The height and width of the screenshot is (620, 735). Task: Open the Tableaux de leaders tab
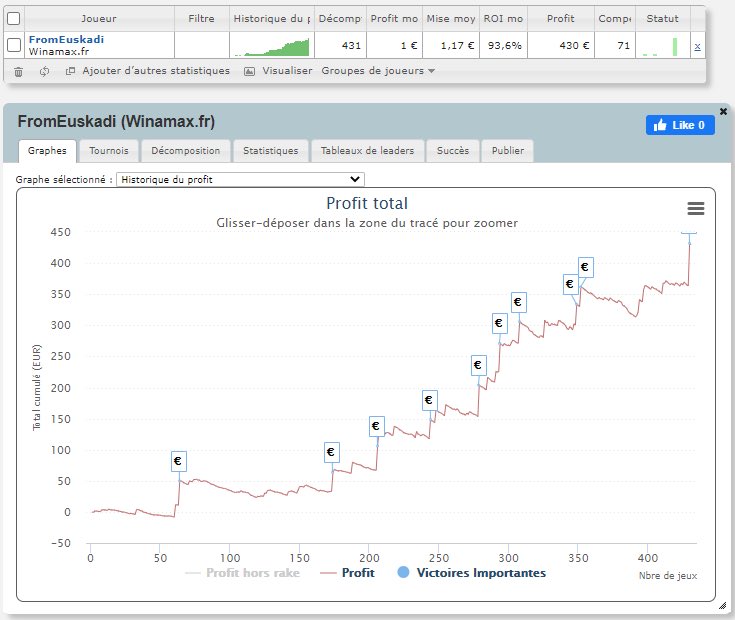[x=368, y=151]
